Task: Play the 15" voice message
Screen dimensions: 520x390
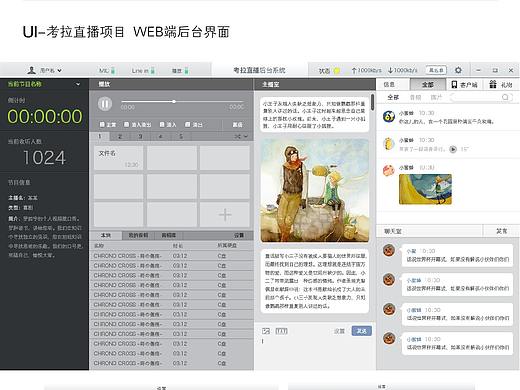Action: click(453, 149)
